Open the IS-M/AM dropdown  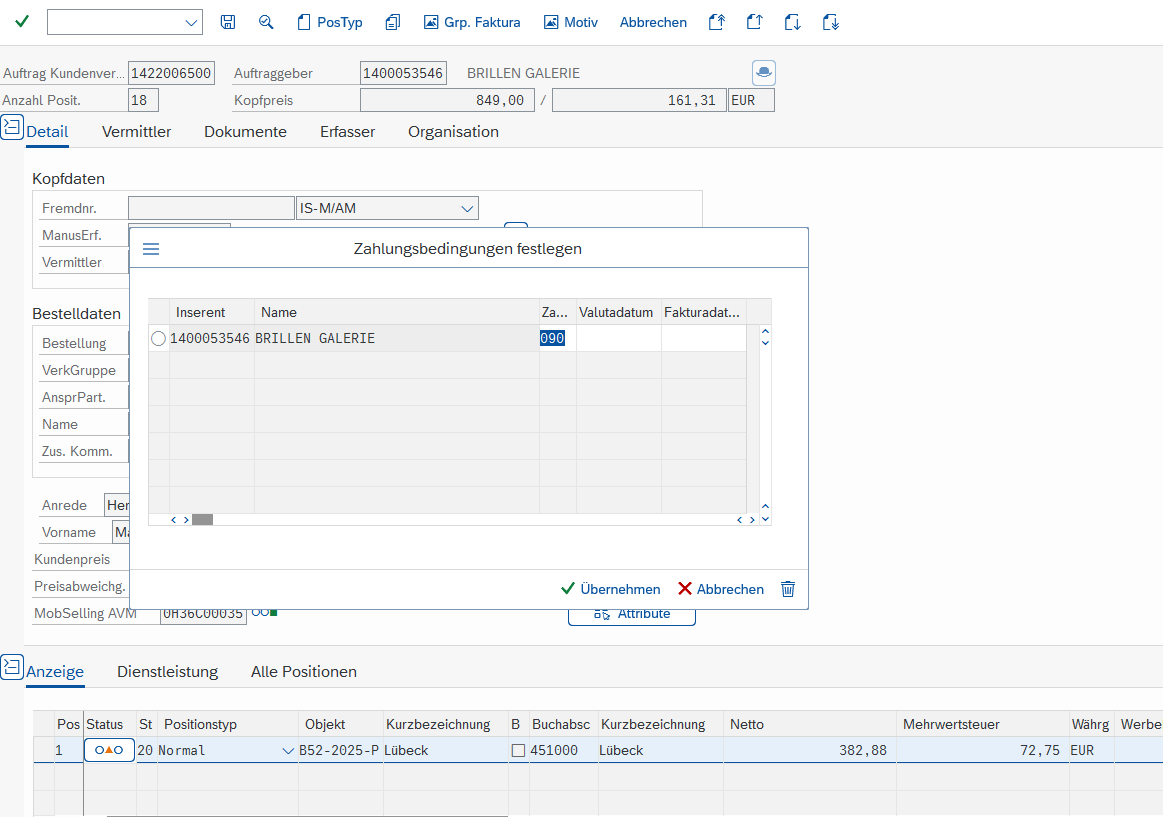pos(467,208)
